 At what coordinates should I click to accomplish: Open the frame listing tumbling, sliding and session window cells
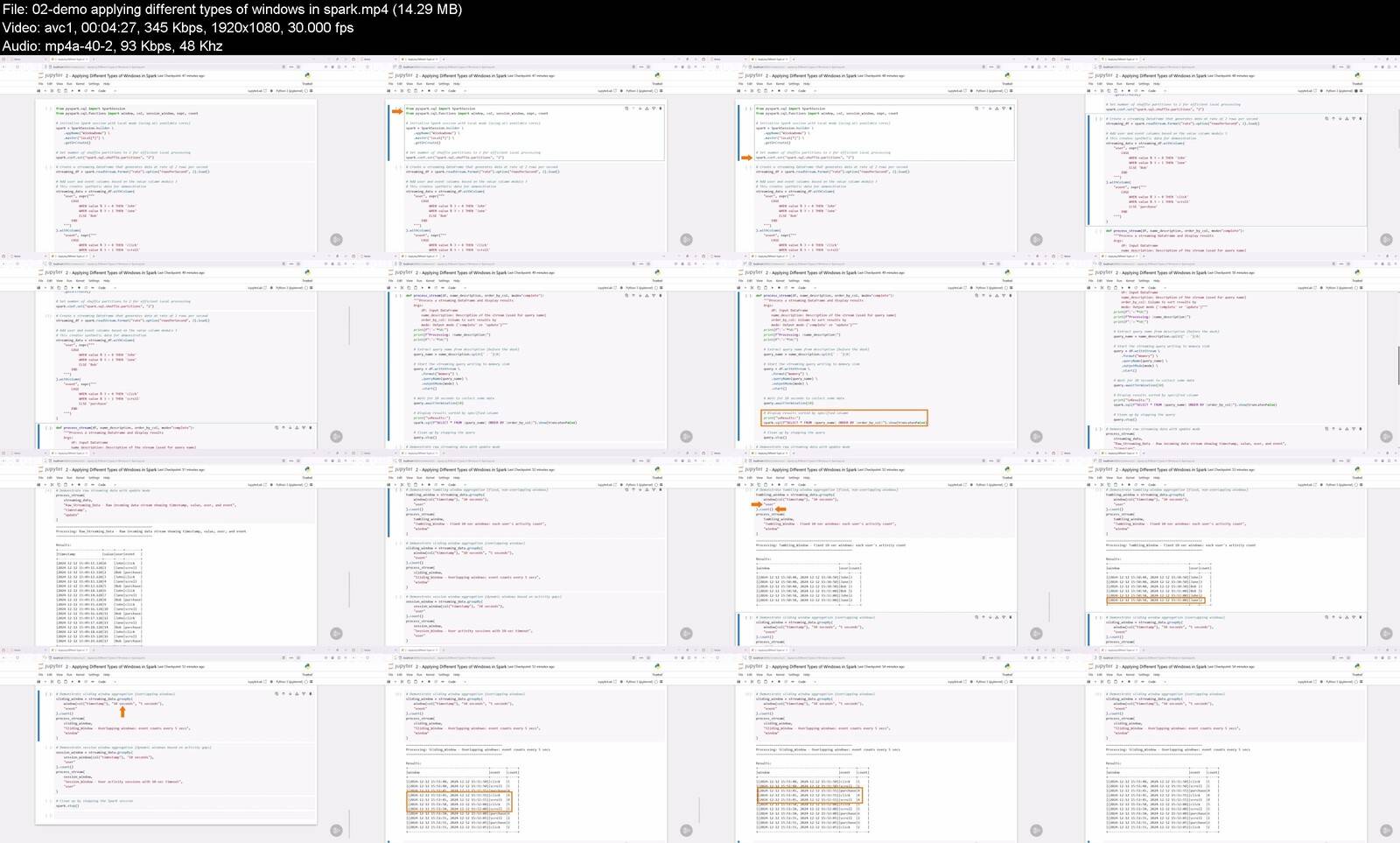tap(525, 548)
